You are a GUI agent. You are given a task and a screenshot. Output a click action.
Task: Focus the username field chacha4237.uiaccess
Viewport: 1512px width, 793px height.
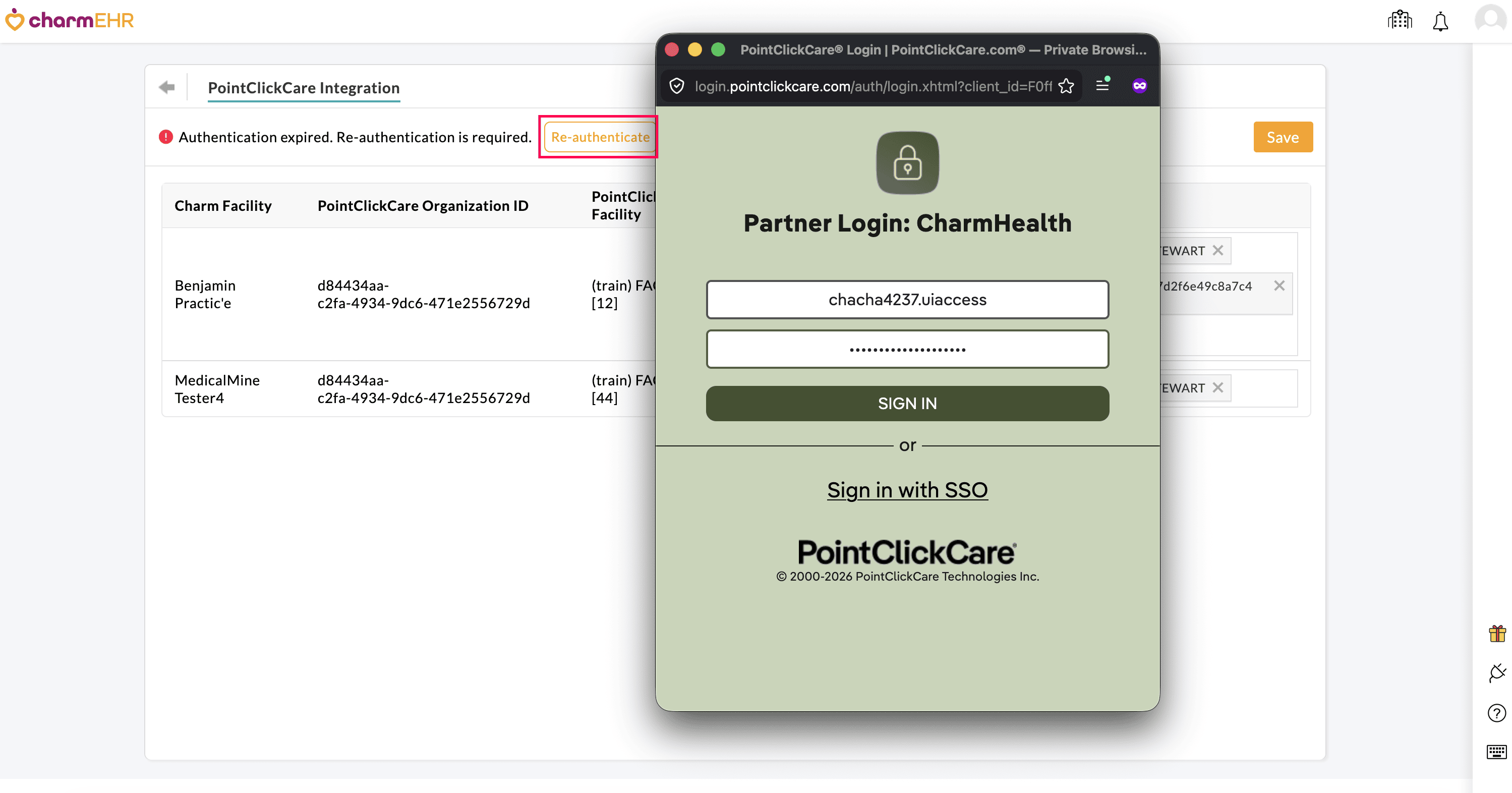pos(907,299)
